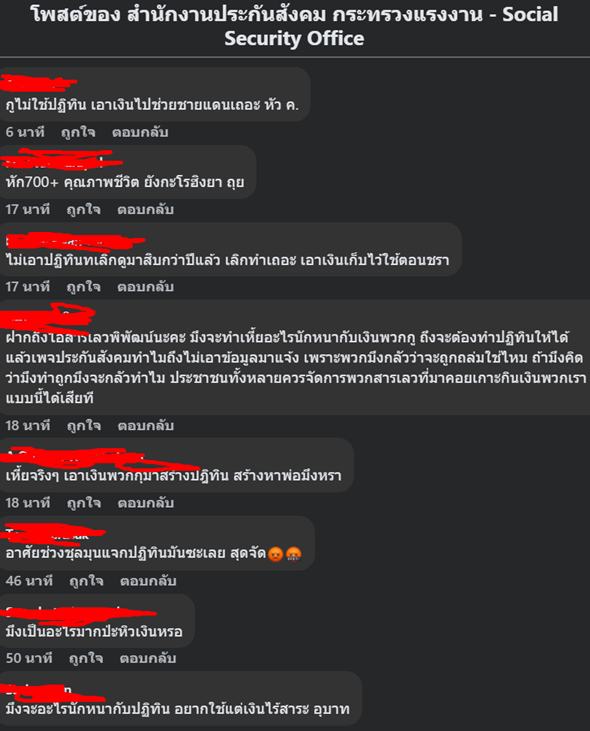
Task: Like the long comment starting with ฝากถึง
Action: coord(84,426)
